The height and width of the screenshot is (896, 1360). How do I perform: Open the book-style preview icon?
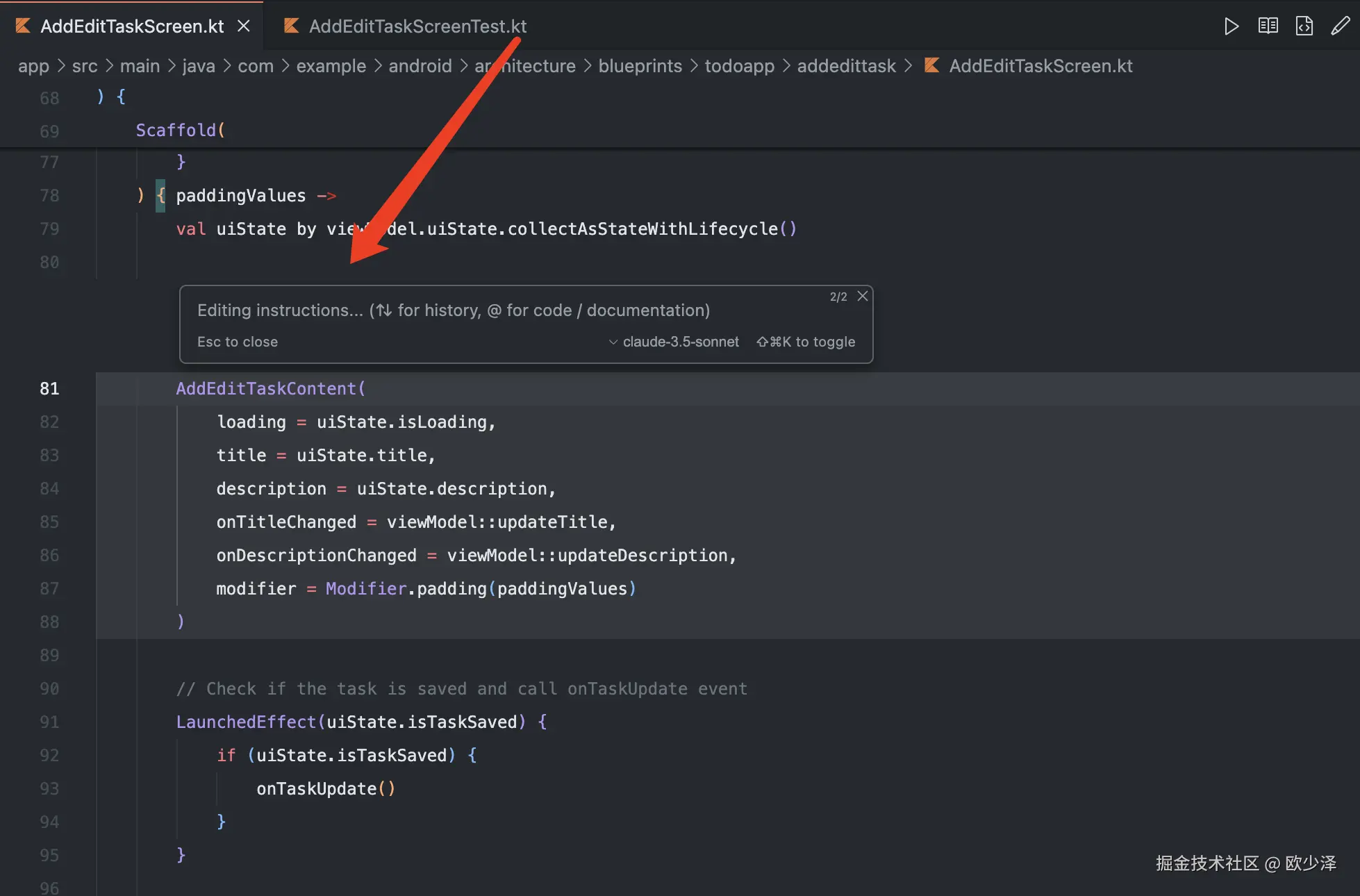pyautogui.click(x=1268, y=26)
